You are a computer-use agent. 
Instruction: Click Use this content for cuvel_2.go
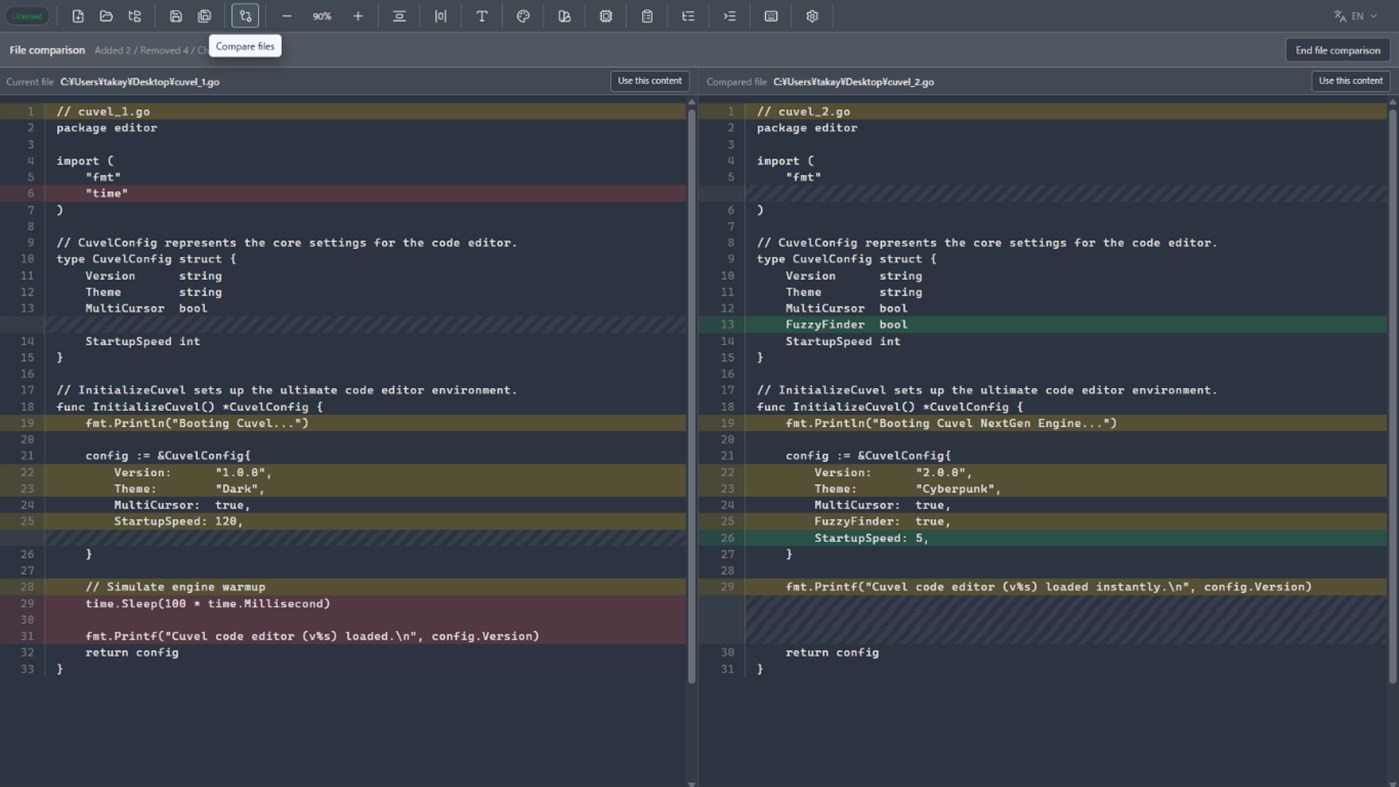(1350, 81)
